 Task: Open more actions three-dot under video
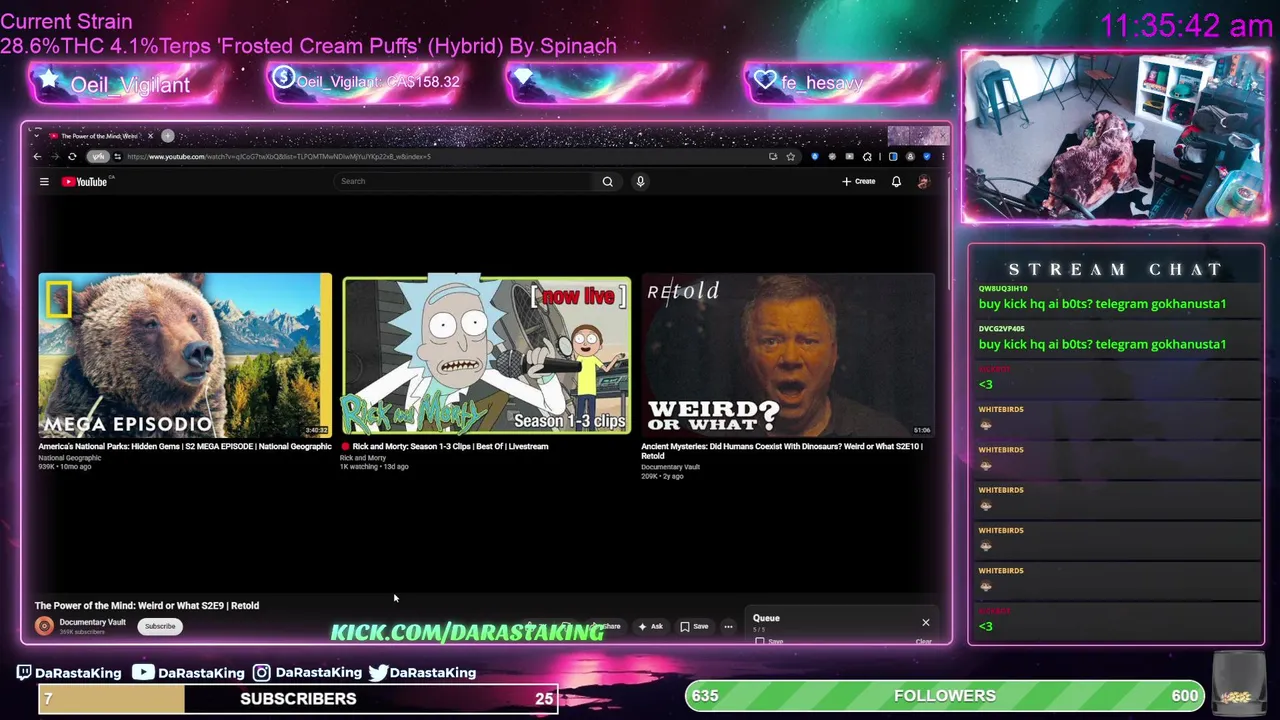click(728, 626)
